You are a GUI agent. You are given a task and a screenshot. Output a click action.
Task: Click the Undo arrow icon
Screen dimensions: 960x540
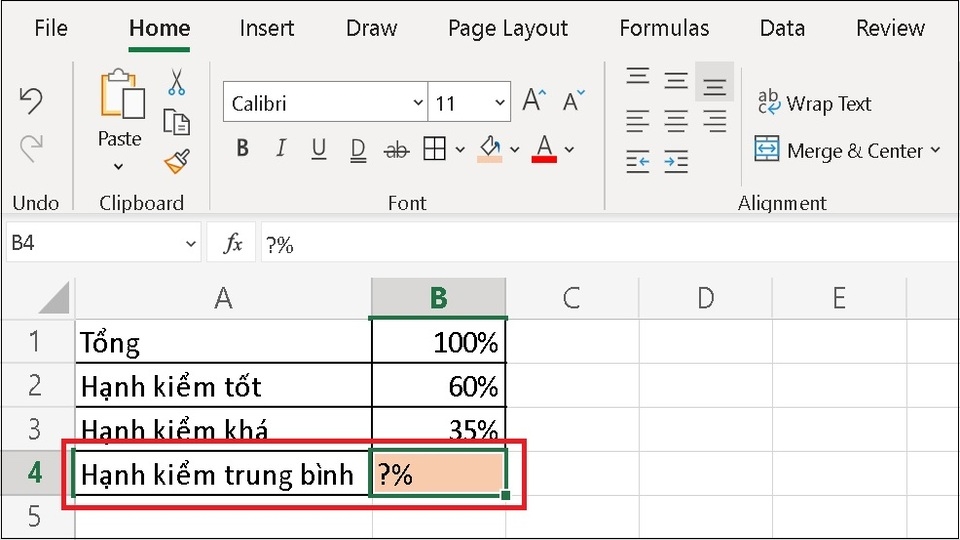(31, 101)
